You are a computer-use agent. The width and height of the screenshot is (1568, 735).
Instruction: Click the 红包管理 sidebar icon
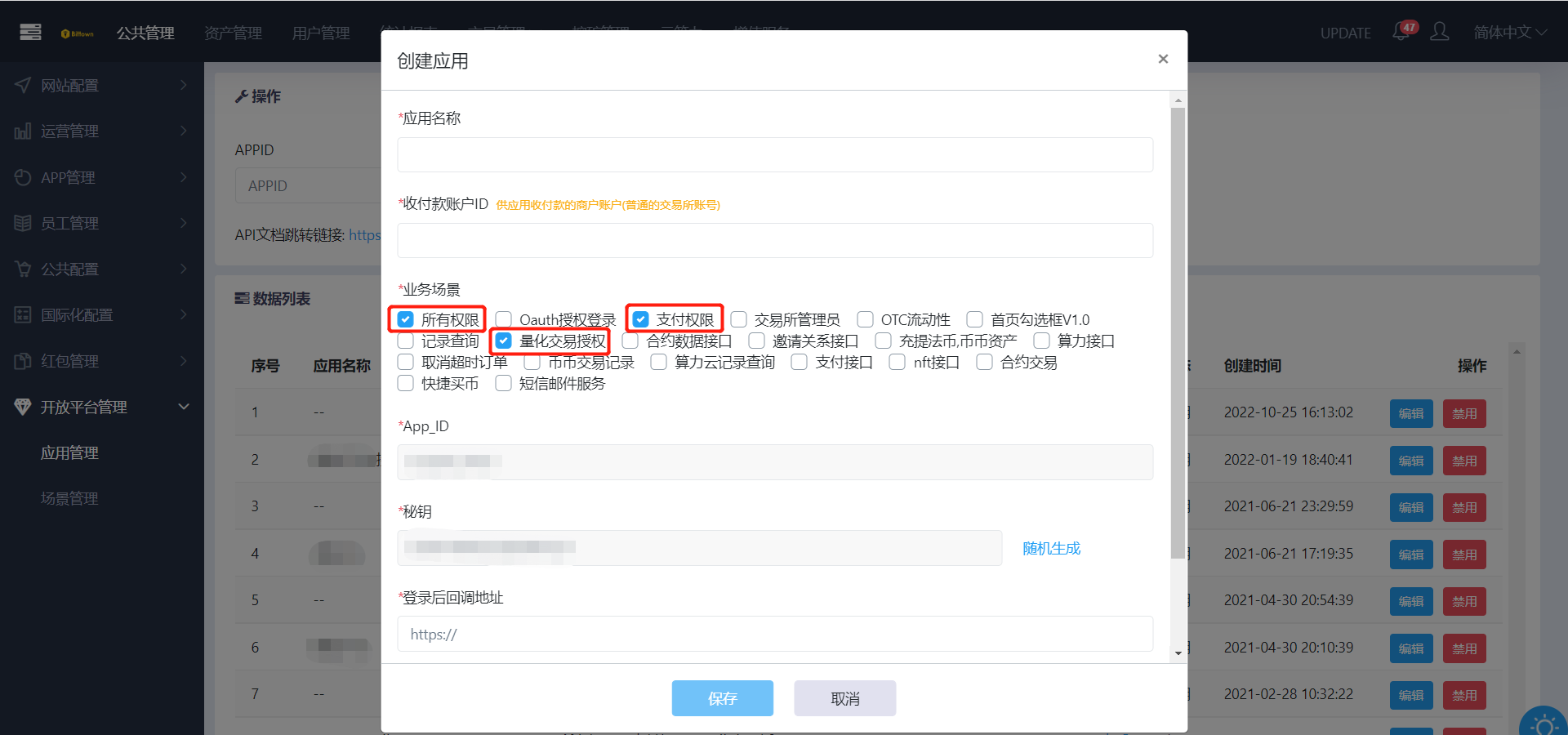(x=23, y=361)
